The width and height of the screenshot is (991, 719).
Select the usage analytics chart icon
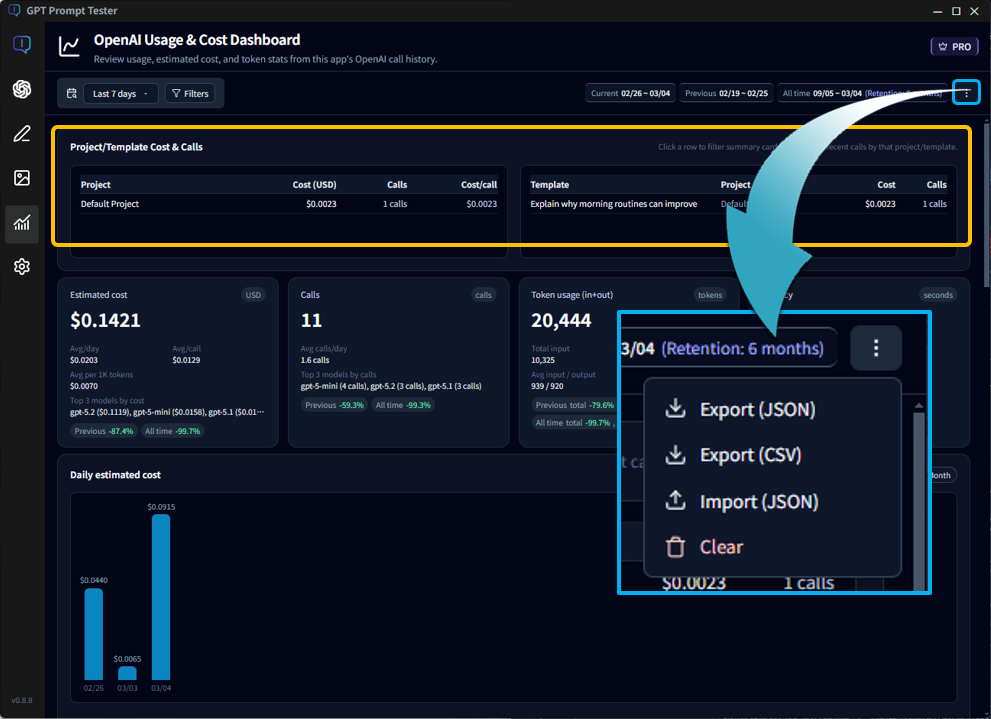[21, 223]
